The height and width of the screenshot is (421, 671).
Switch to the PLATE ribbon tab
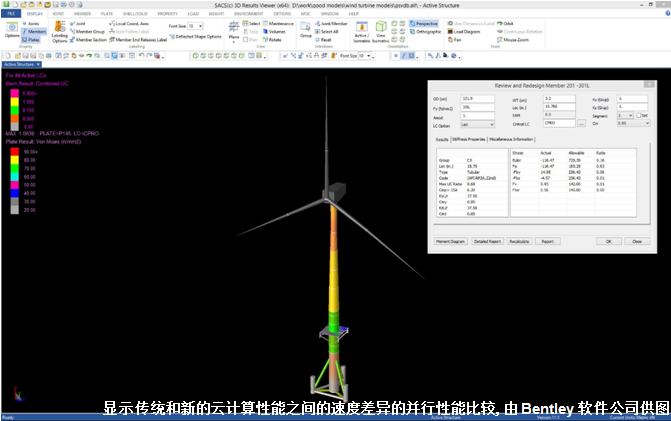coord(107,14)
